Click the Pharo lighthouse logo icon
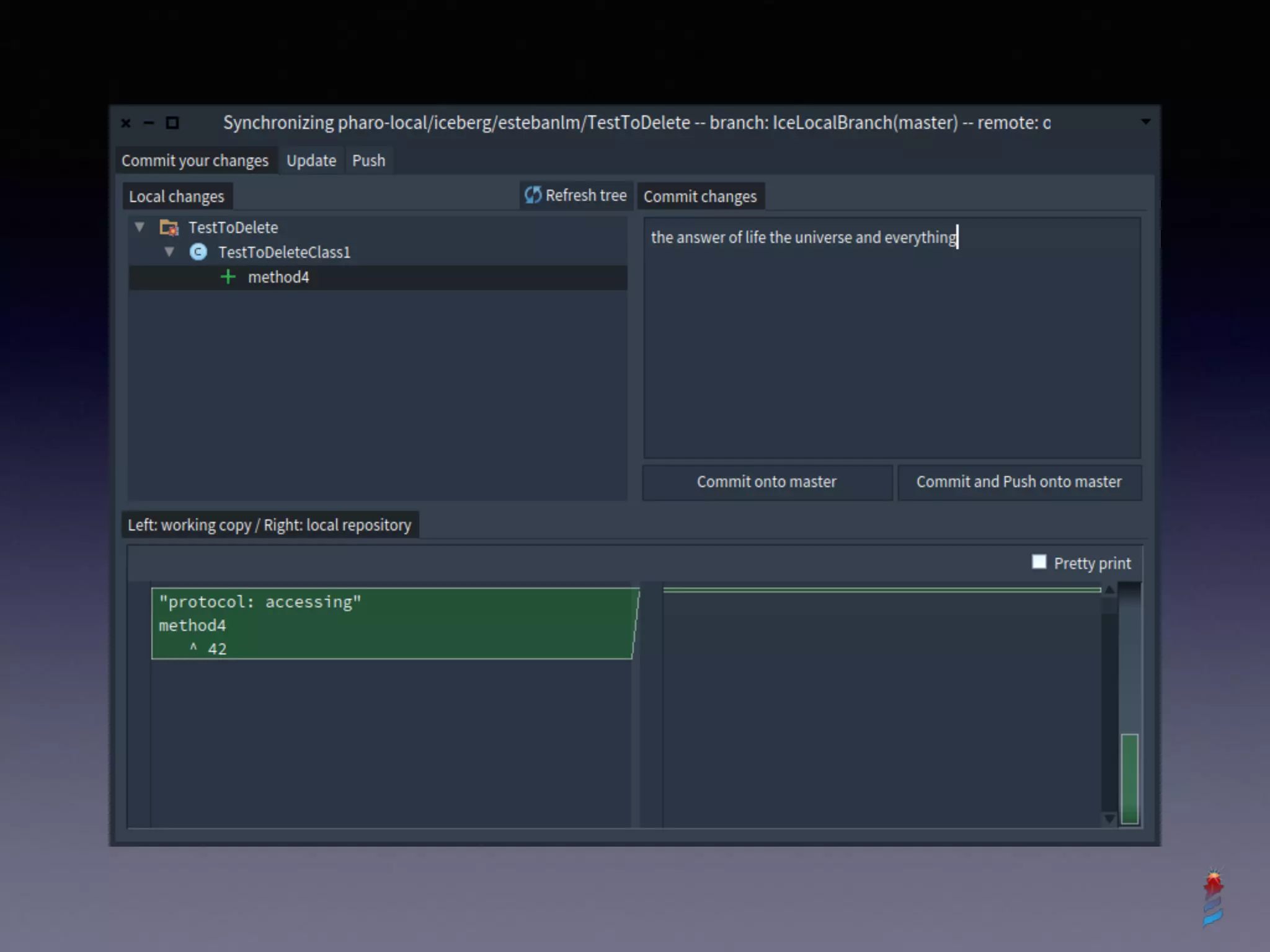The image size is (1270, 952). pos(1213,898)
